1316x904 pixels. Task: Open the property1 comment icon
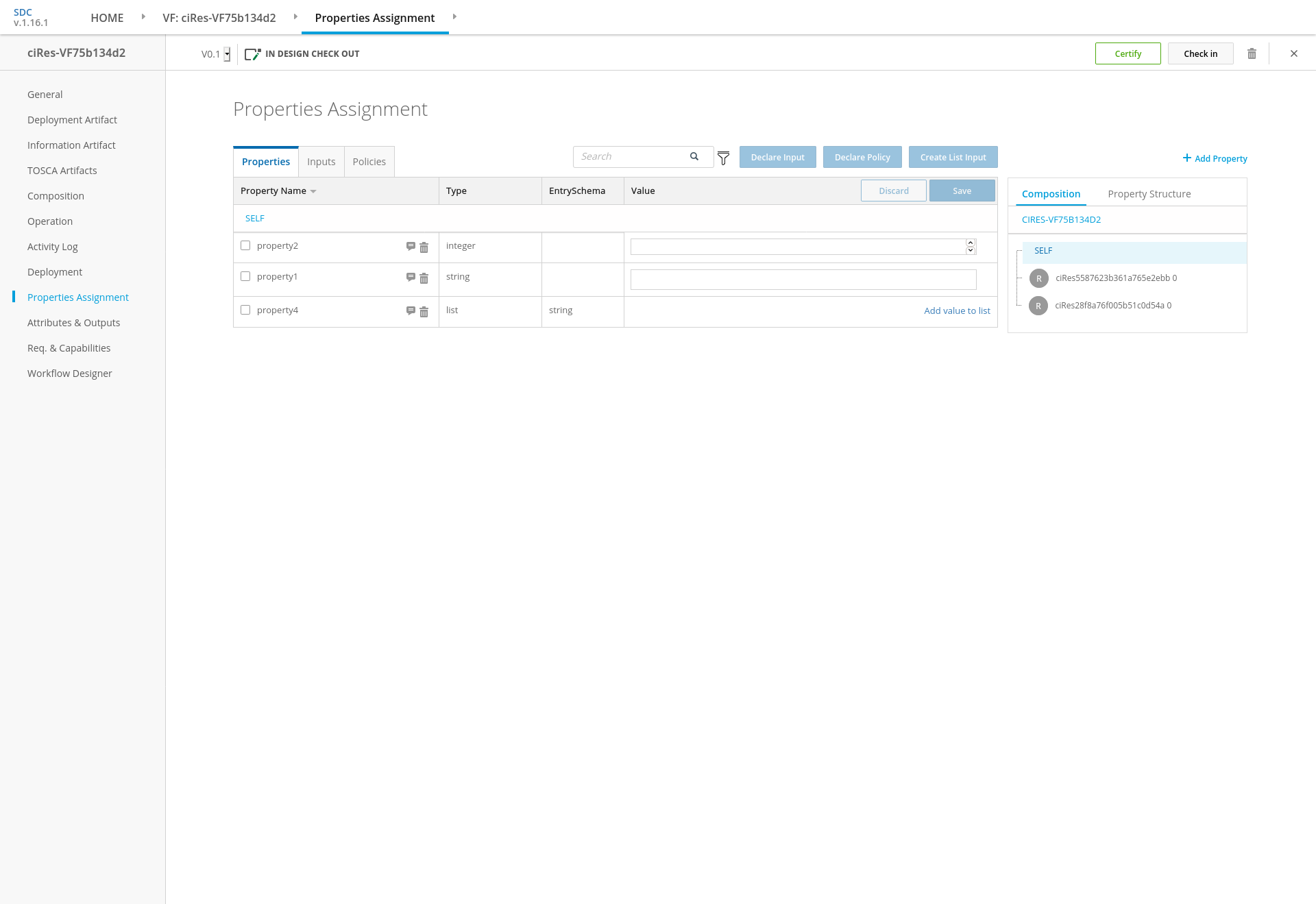pyautogui.click(x=411, y=277)
